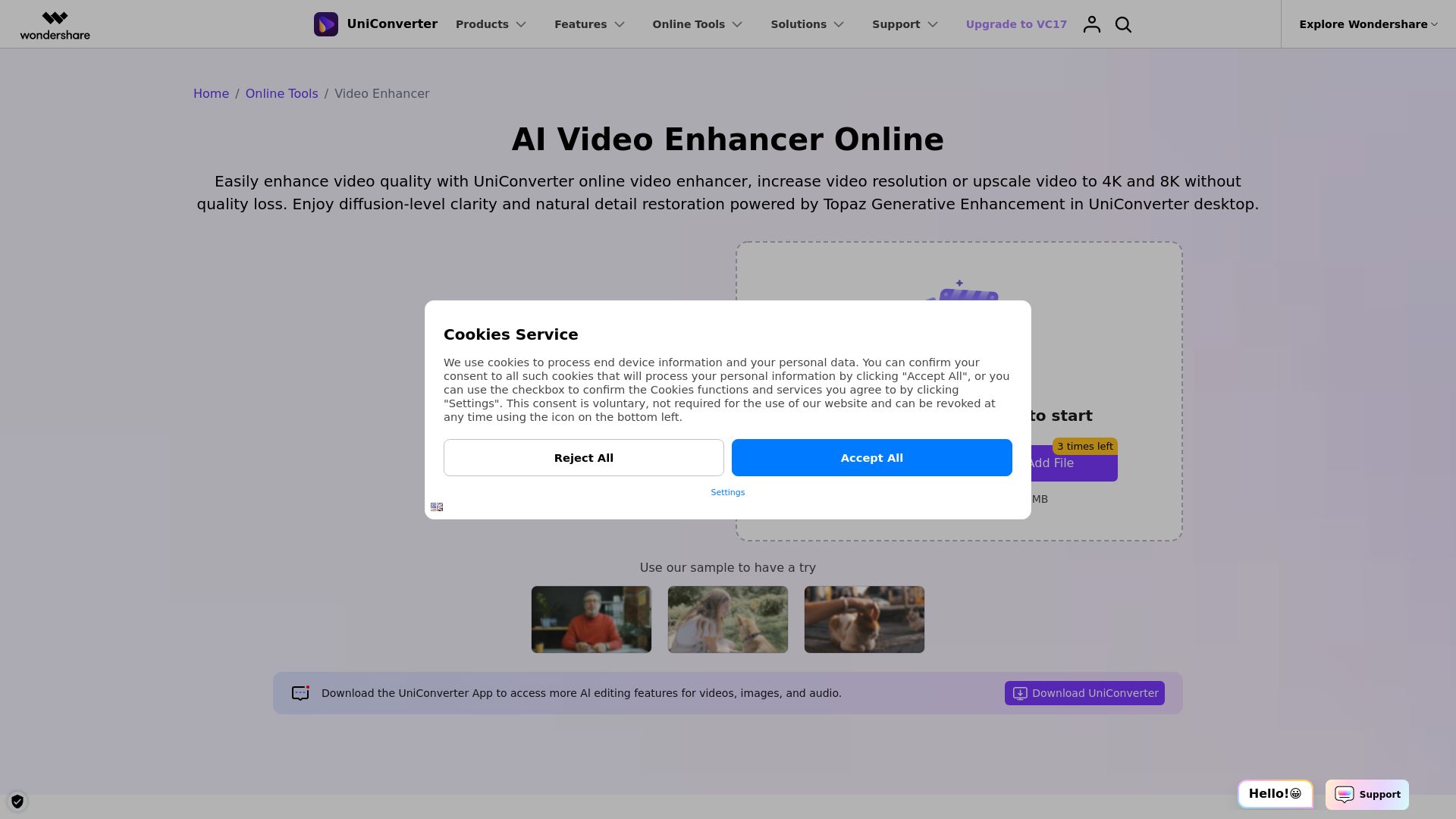Click the small language flag icon in cookie dialog
The image size is (1456, 819).
437,507
